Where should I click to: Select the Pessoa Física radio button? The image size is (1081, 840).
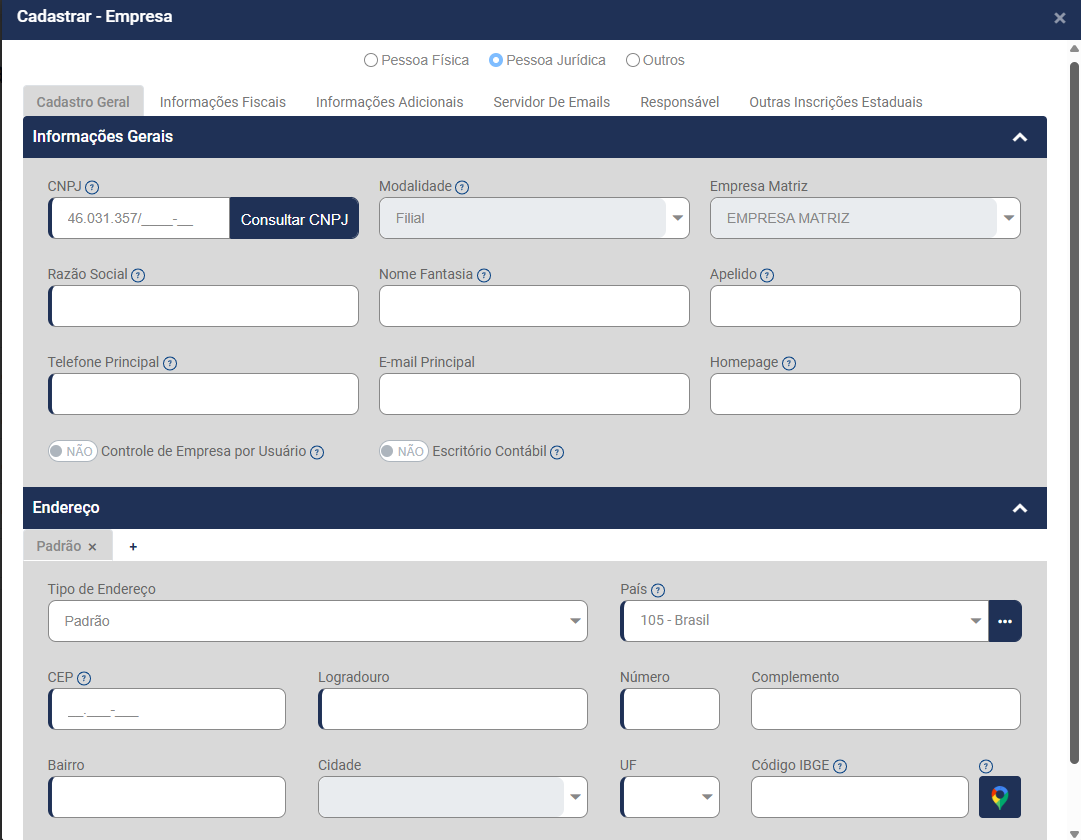371,60
